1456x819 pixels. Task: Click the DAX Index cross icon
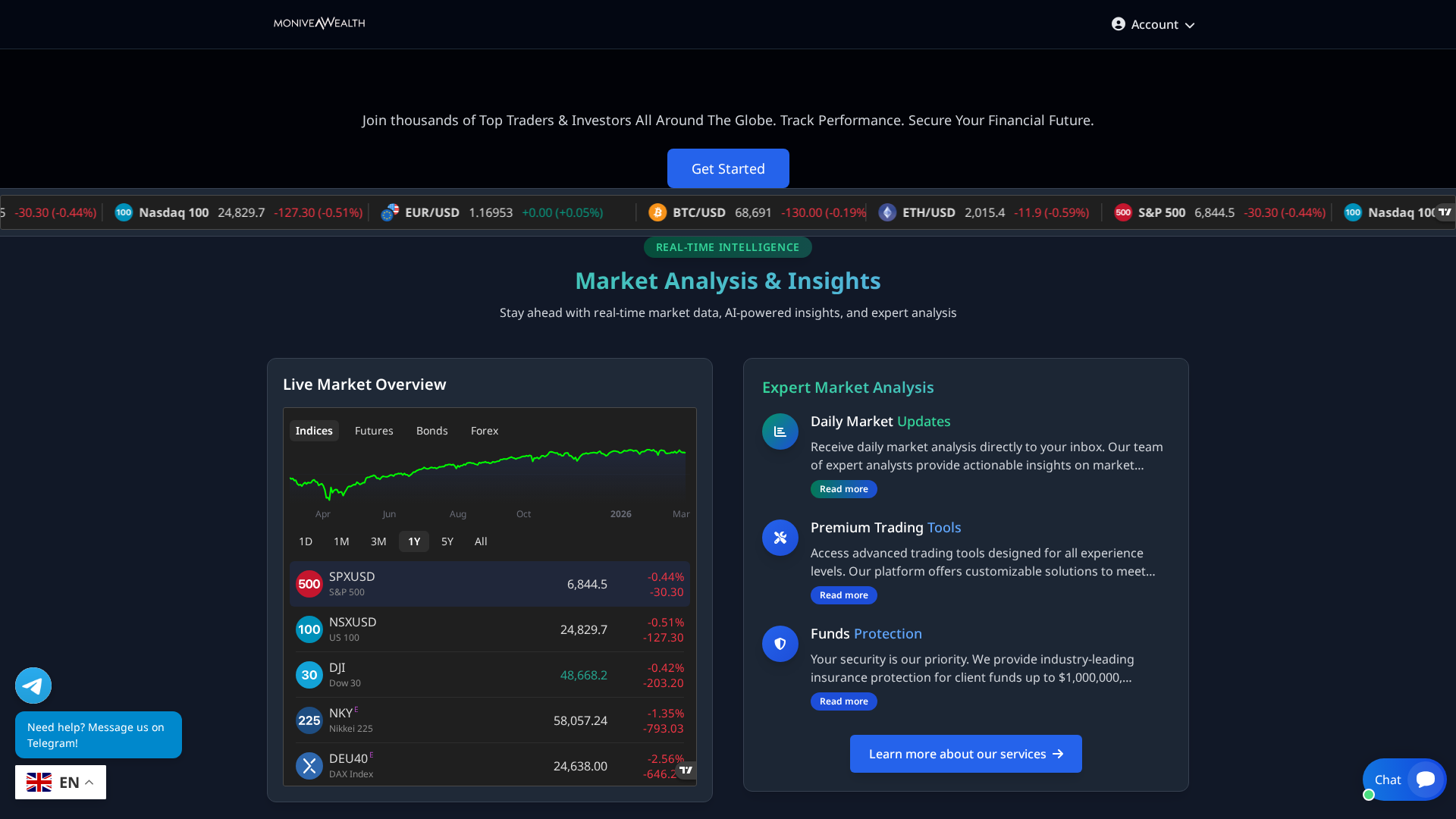tap(309, 765)
